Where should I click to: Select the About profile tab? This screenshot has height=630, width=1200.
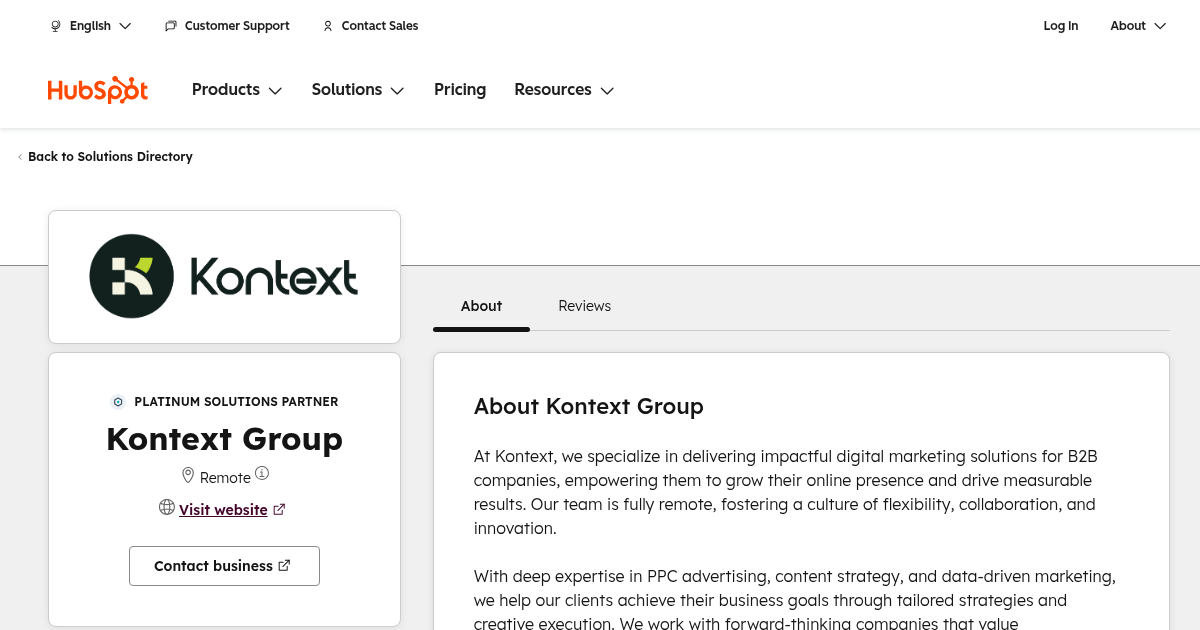pyautogui.click(x=481, y=306)
